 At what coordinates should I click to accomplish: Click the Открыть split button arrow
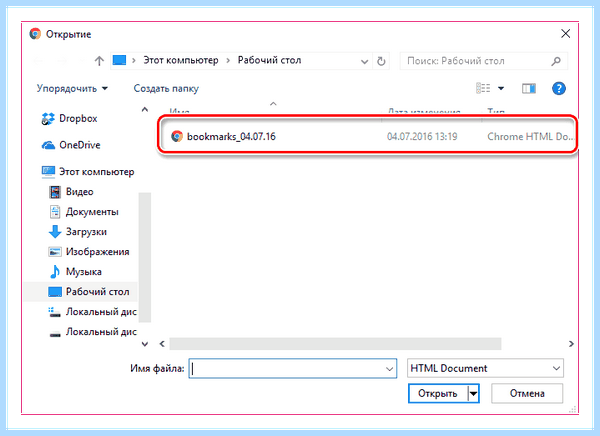point(473,394)
